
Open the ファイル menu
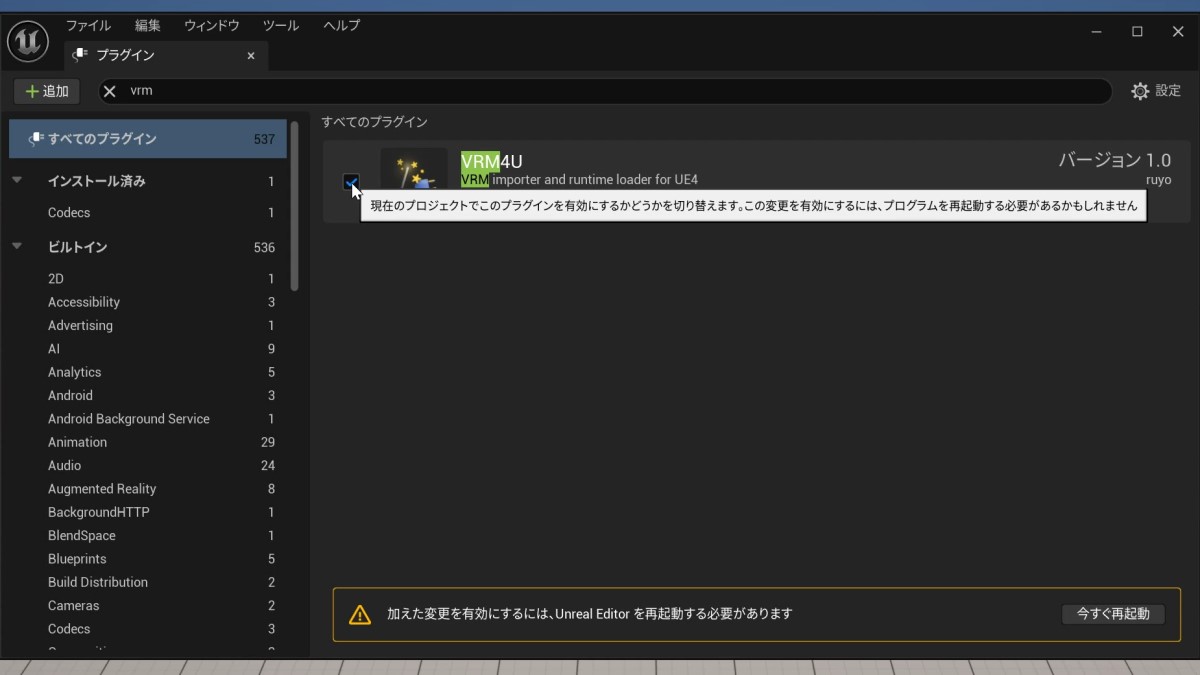click(88, 26)
